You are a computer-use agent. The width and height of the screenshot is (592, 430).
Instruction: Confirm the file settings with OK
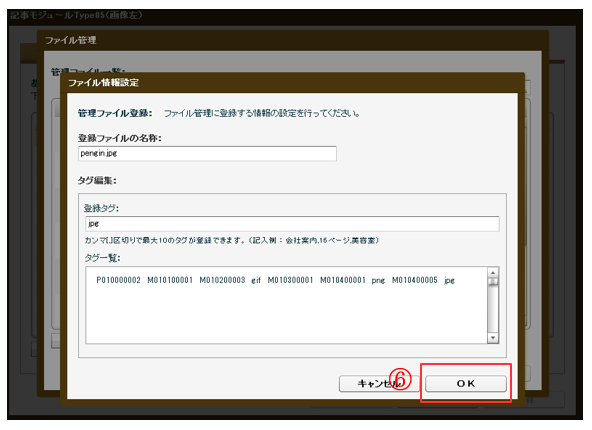pyautogui.click(x=466, y=384)
